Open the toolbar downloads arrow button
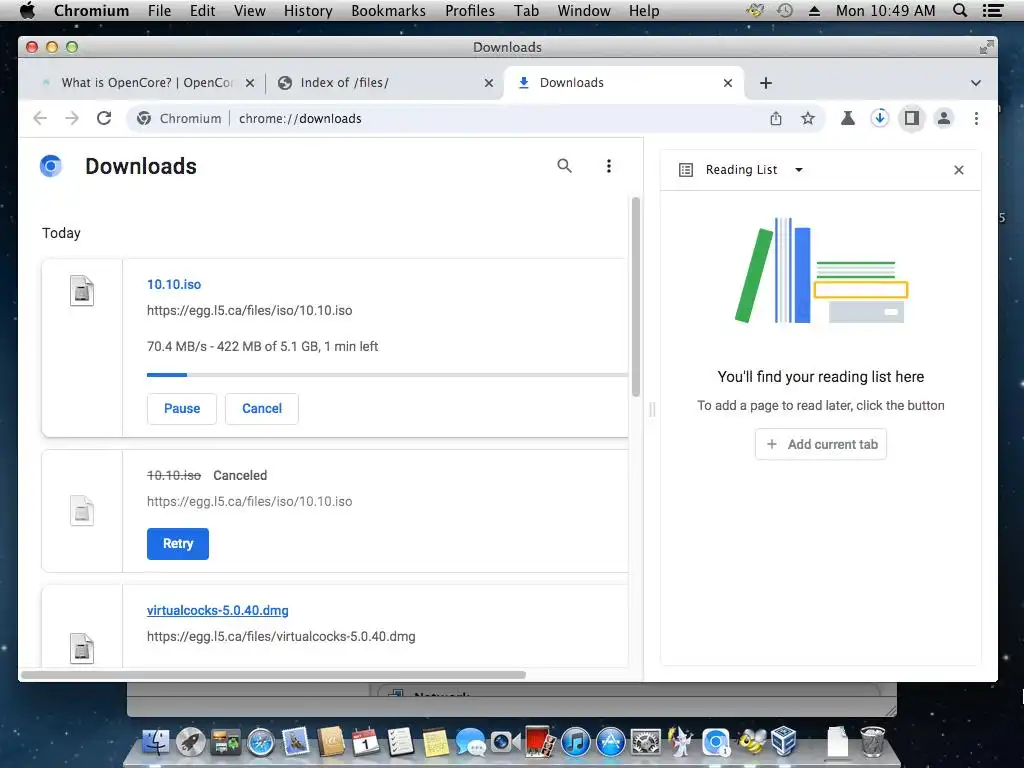 click(x=880, y=118)
